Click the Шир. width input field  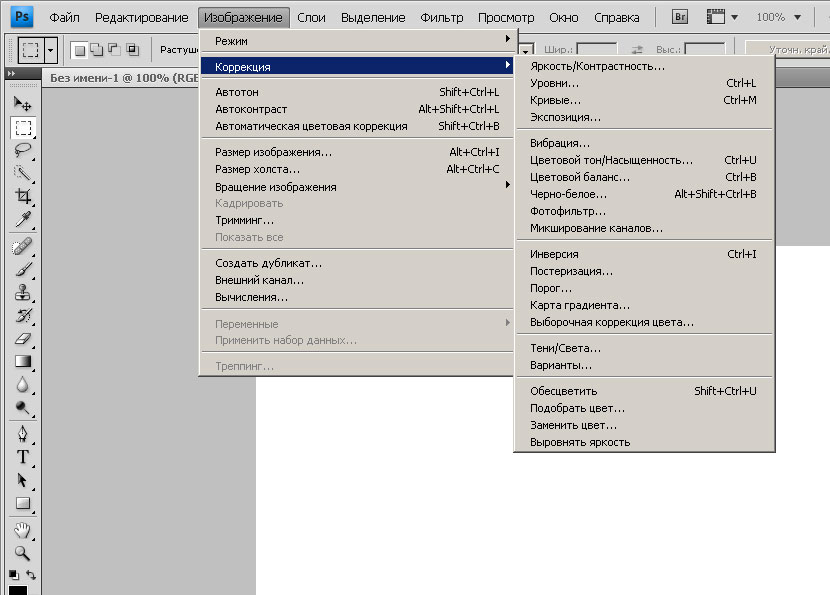tap(597, 49)
